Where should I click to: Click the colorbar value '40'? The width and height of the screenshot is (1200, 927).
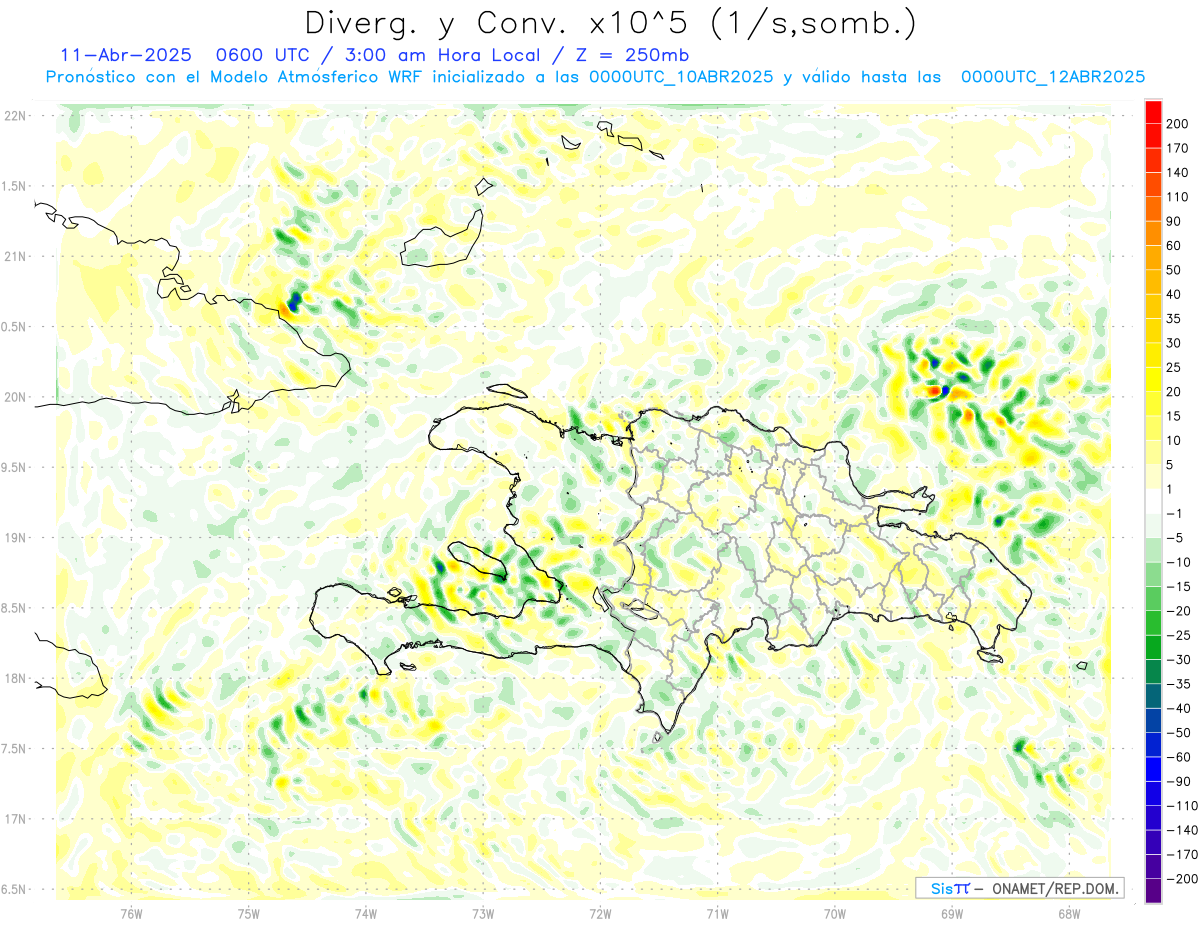point(1175,294)
